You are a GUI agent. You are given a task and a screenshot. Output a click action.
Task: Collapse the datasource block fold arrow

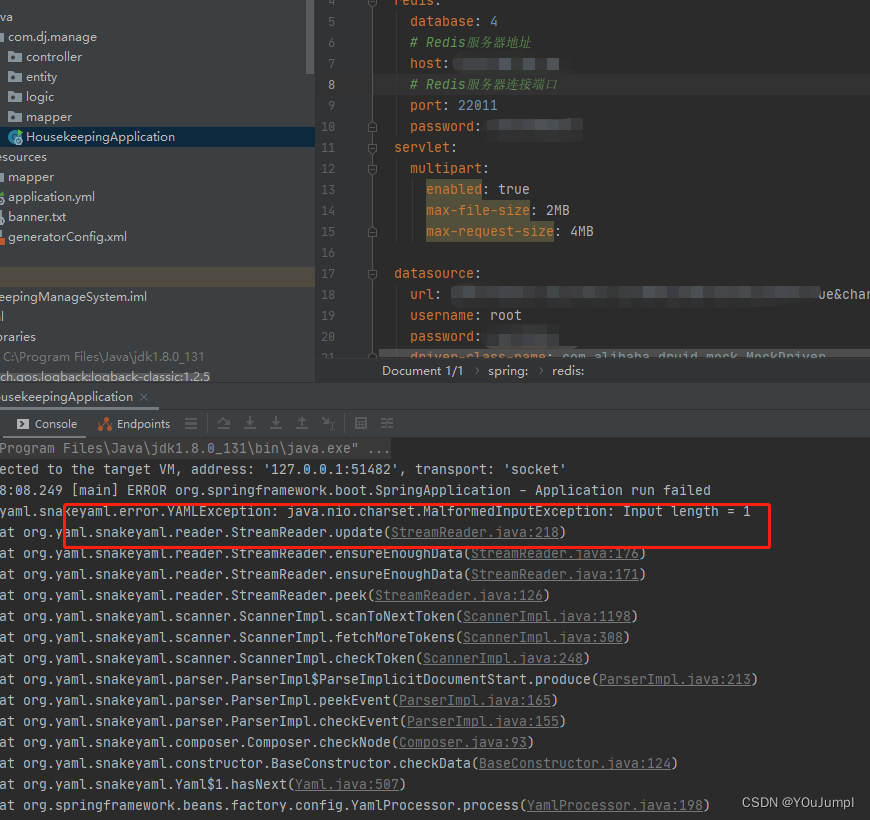point(370,273)
